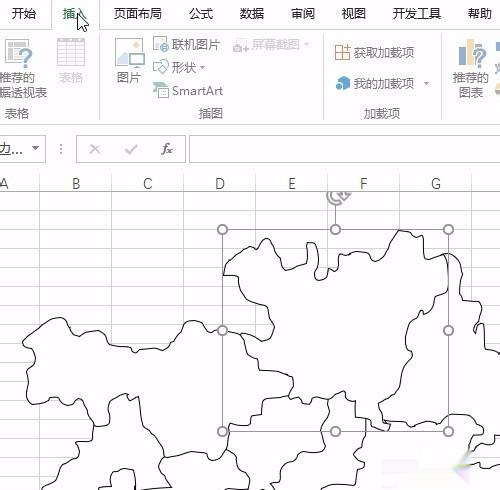Select column E header
This screenshot has width=500, height=490.
pyautogui.click(x=292, y=184)
